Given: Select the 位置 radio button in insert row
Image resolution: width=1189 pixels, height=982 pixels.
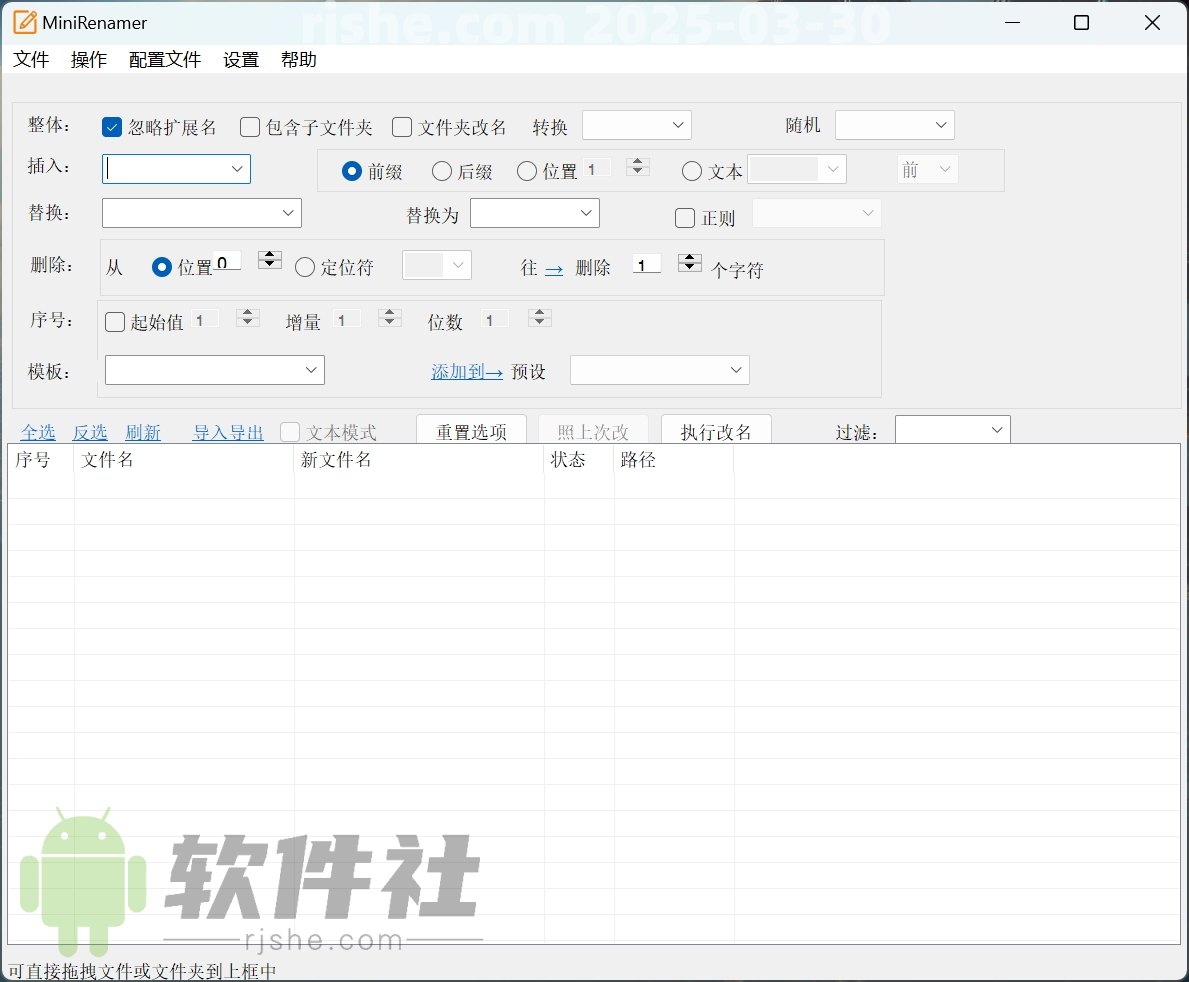Looking at the screenshot, I should coord(527,171).
